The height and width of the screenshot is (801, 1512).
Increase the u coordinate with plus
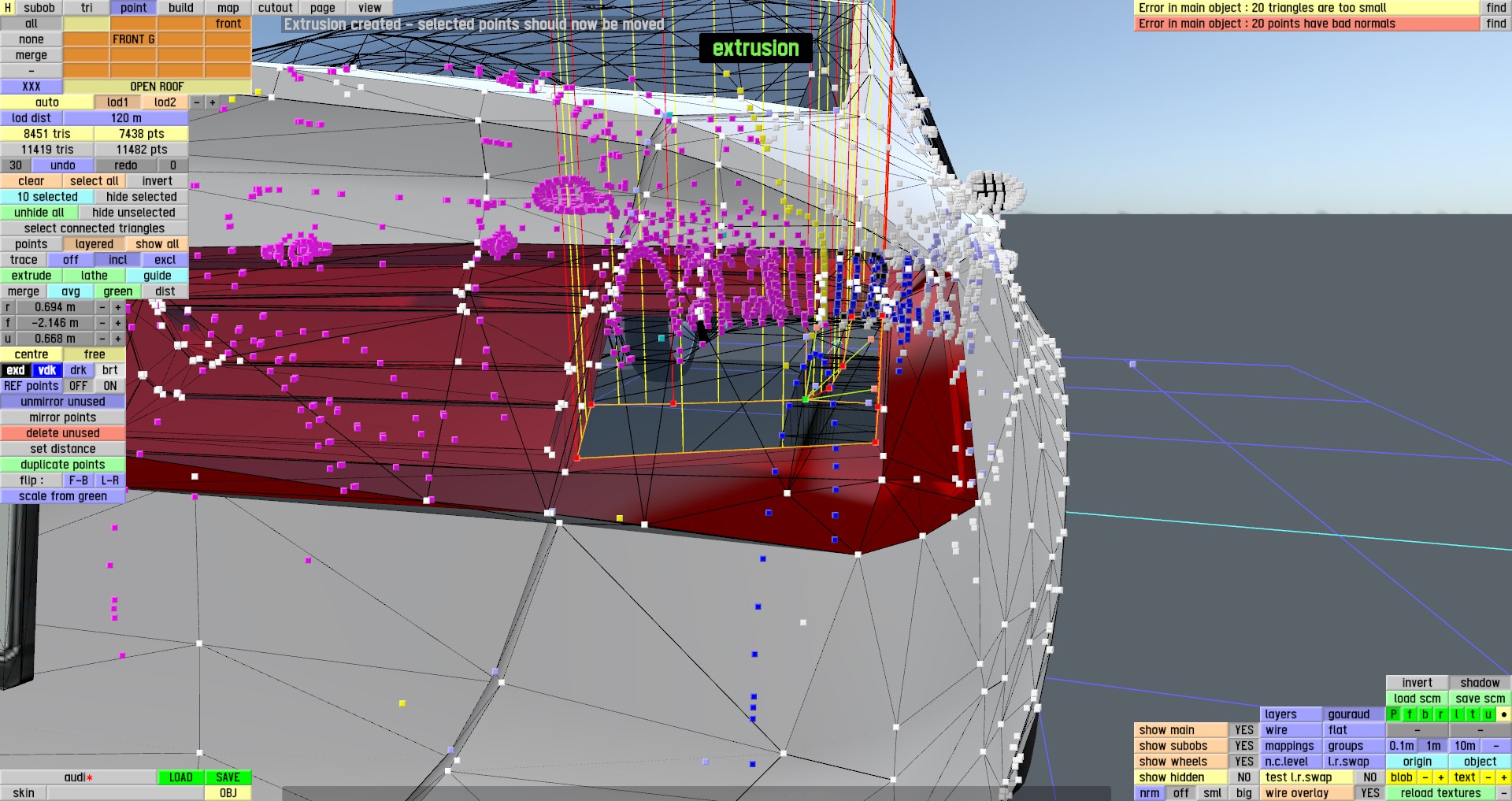pyautogui.click(x=118, y=339)
